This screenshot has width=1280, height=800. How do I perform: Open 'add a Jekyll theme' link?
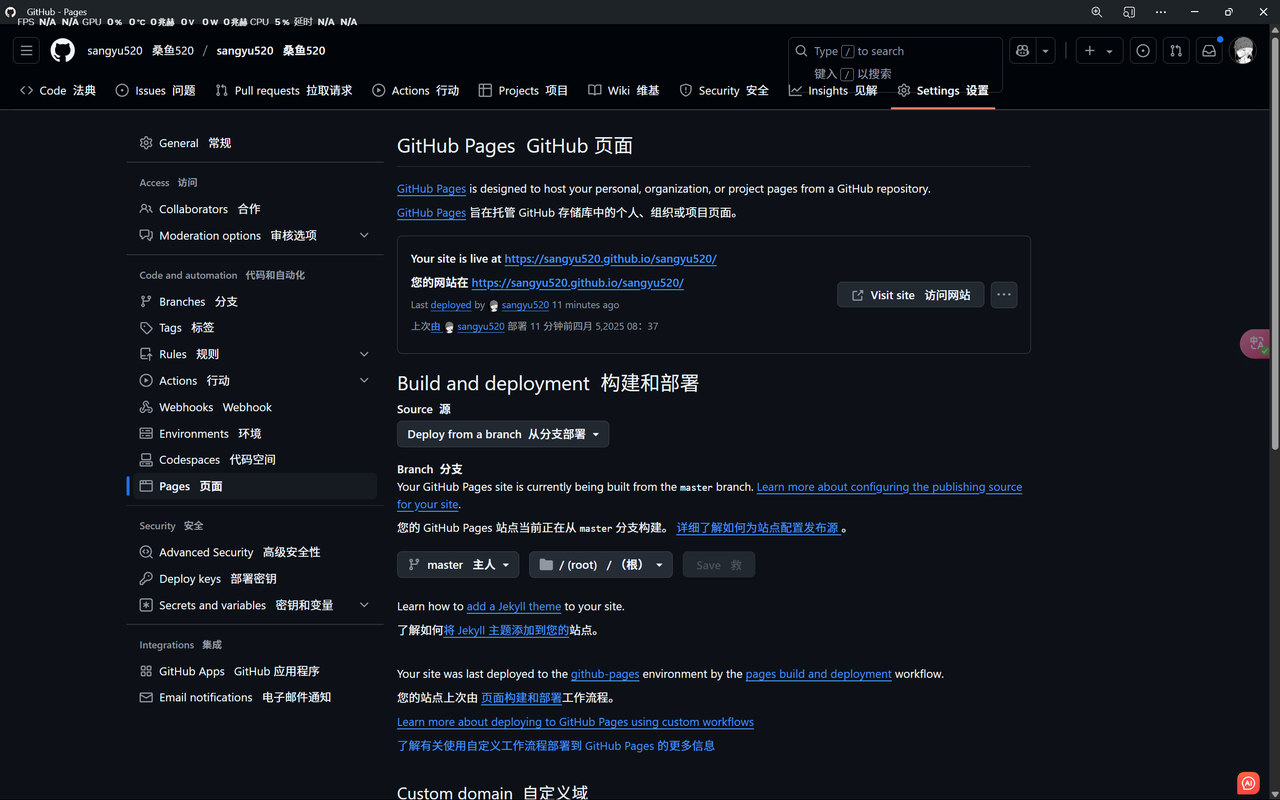pyautogui.click(x=514, y=606)
